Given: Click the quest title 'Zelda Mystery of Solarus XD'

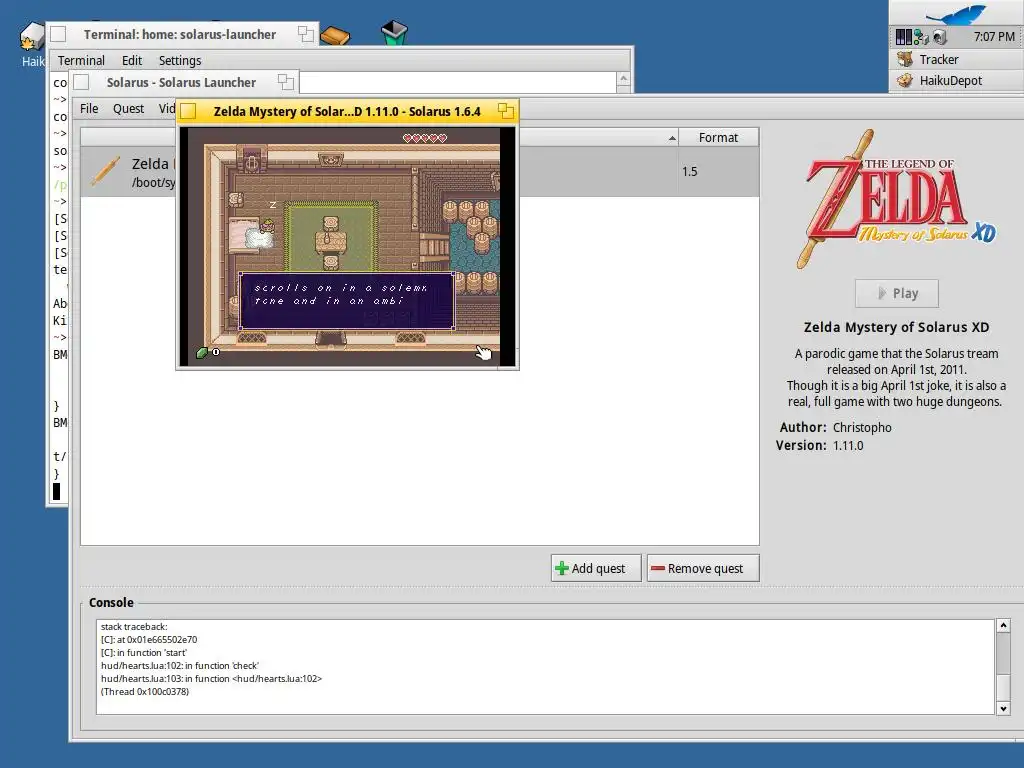Looking at the screenshot, I should tap(896, 327).
